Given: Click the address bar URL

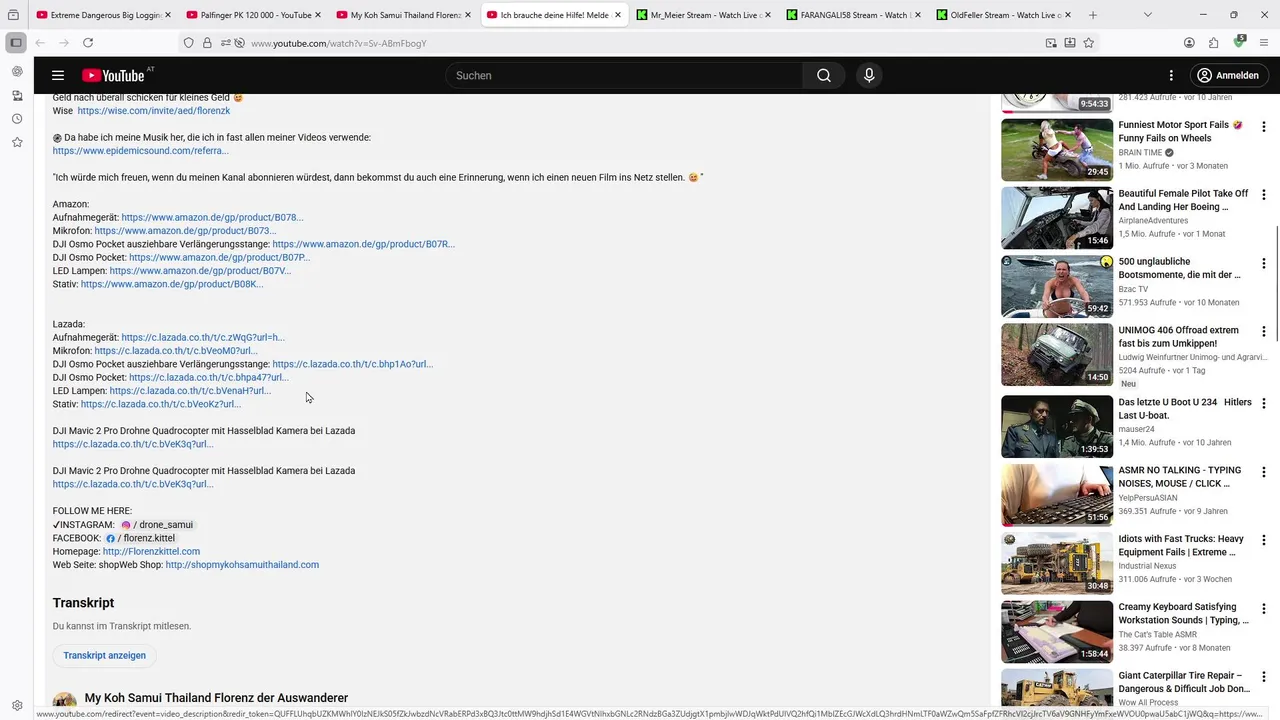Looking at the screenshot, I should (x=338, y=43).
